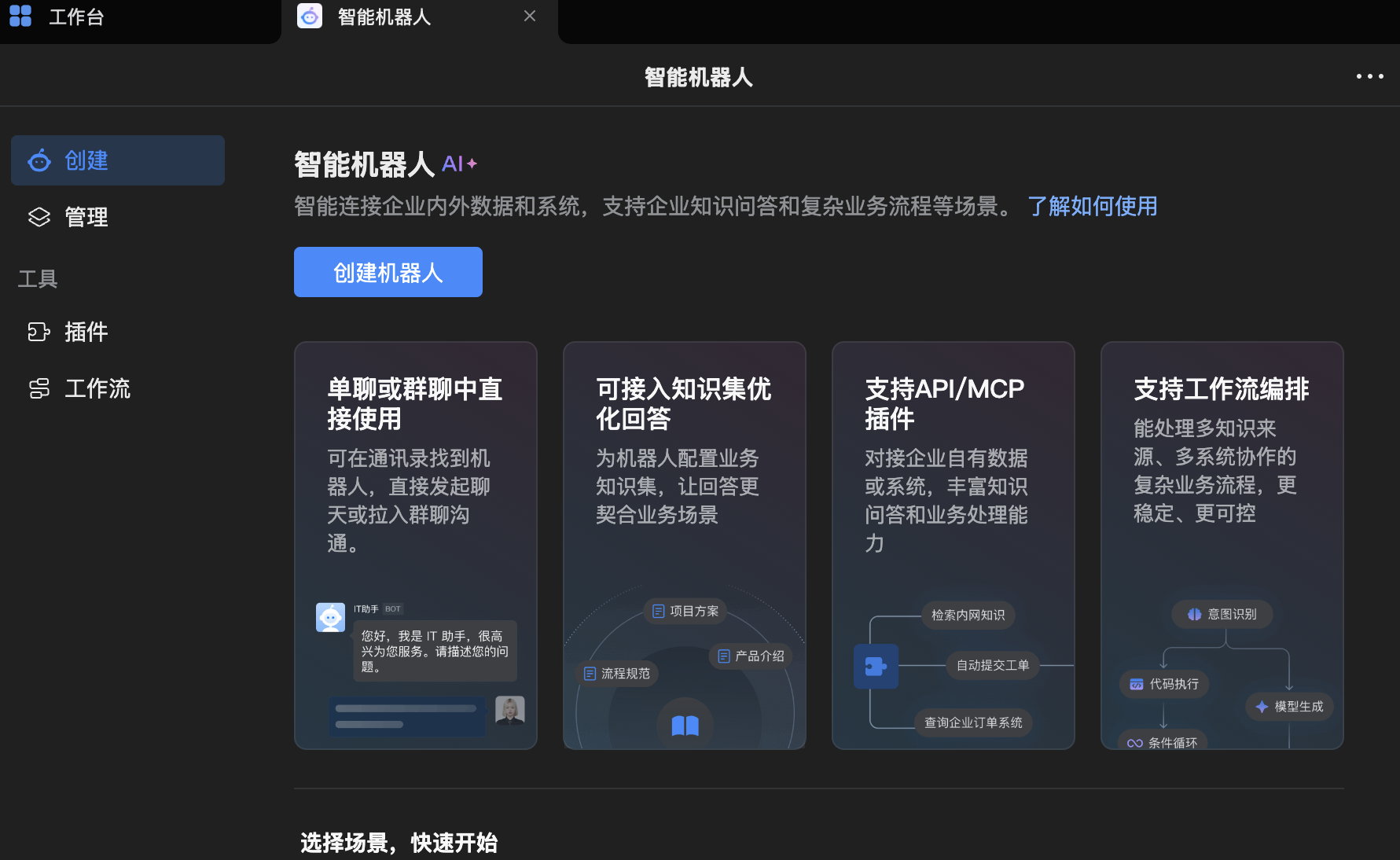The height and width of the screenshot is (860, 1400).
Task: Click the IT助手 bot avatar
Action: tap(330, 617)
